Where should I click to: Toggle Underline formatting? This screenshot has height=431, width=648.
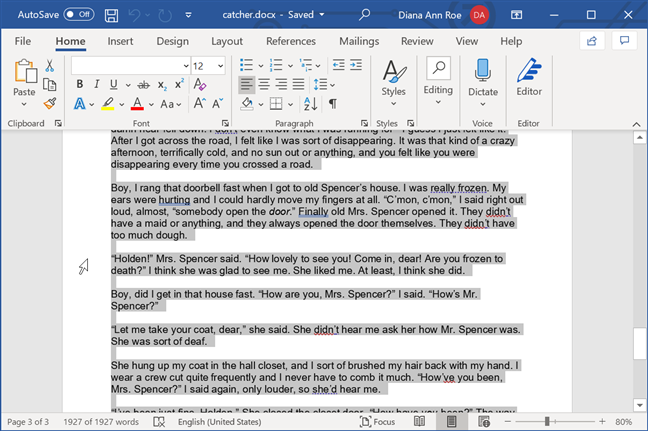[114, 84]
